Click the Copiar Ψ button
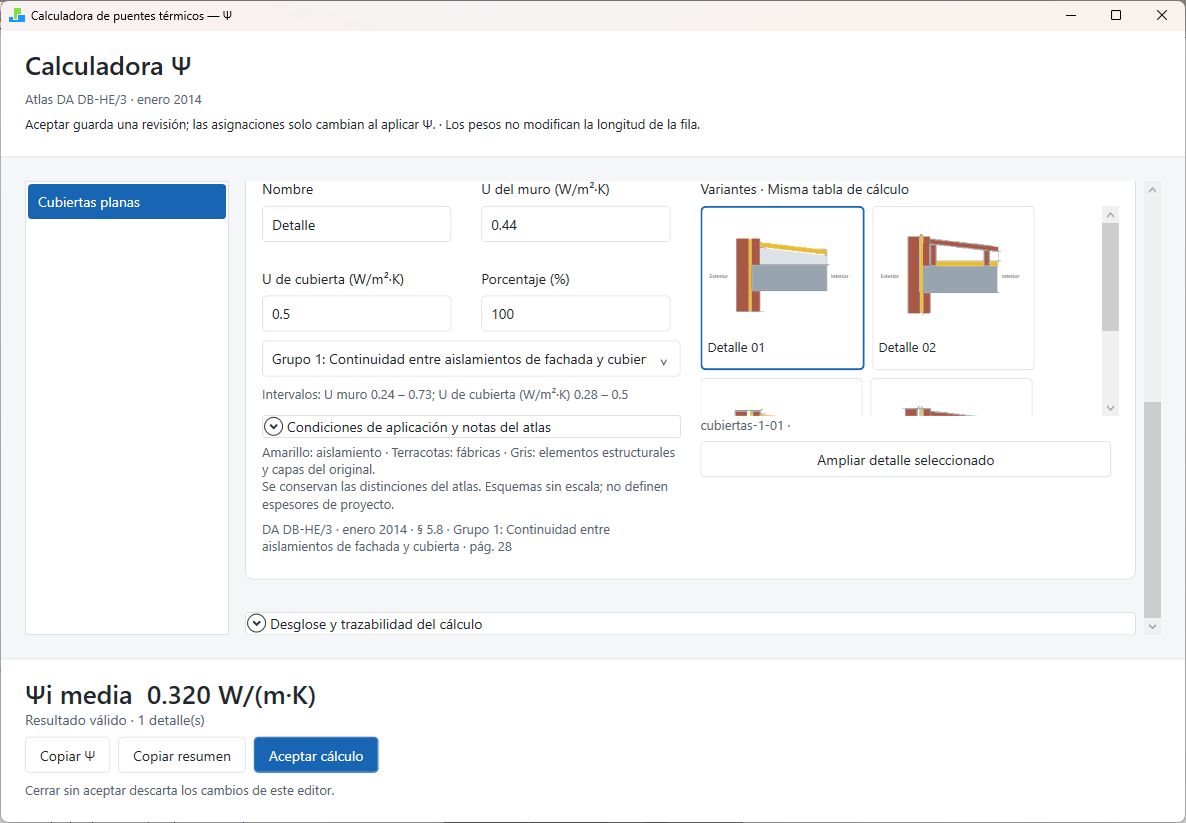Image resolution: width=1186 pixels, height=823 pixels. click(68, 756)
